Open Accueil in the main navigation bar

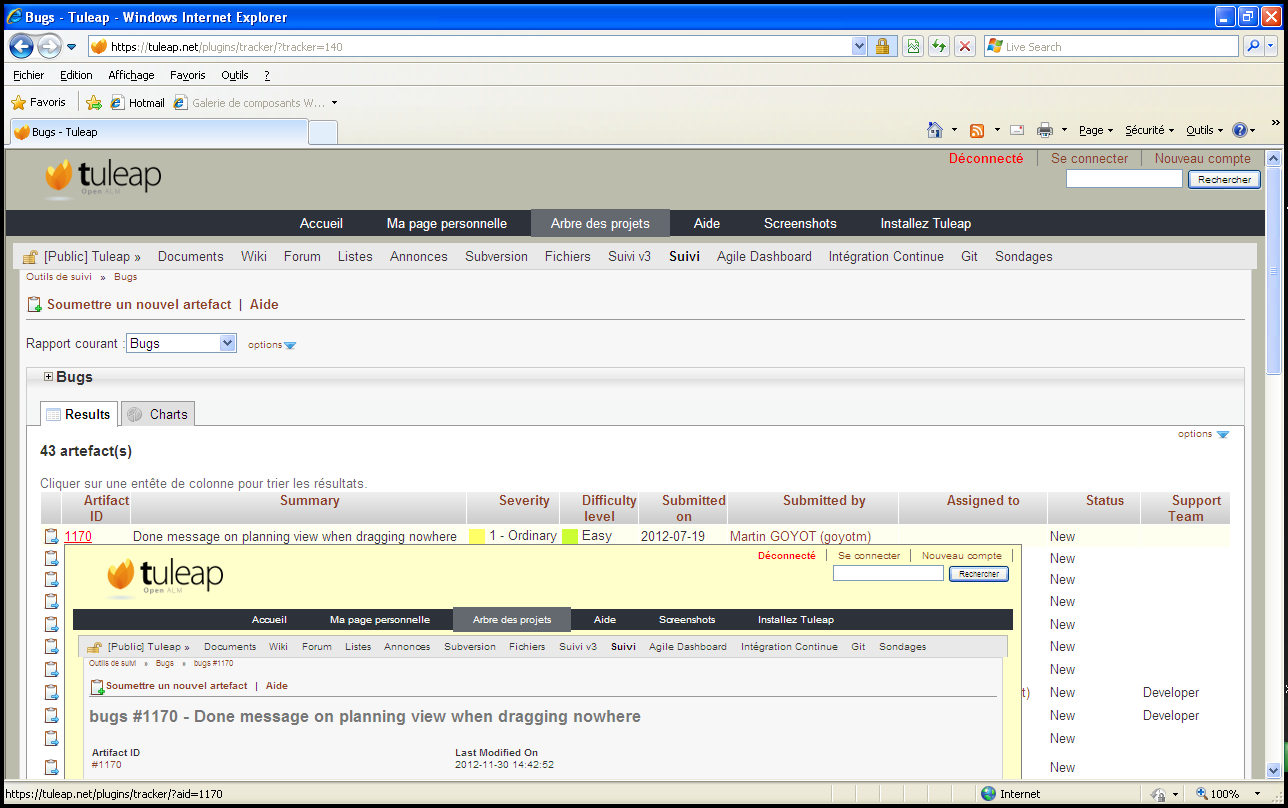click(321, 223)
